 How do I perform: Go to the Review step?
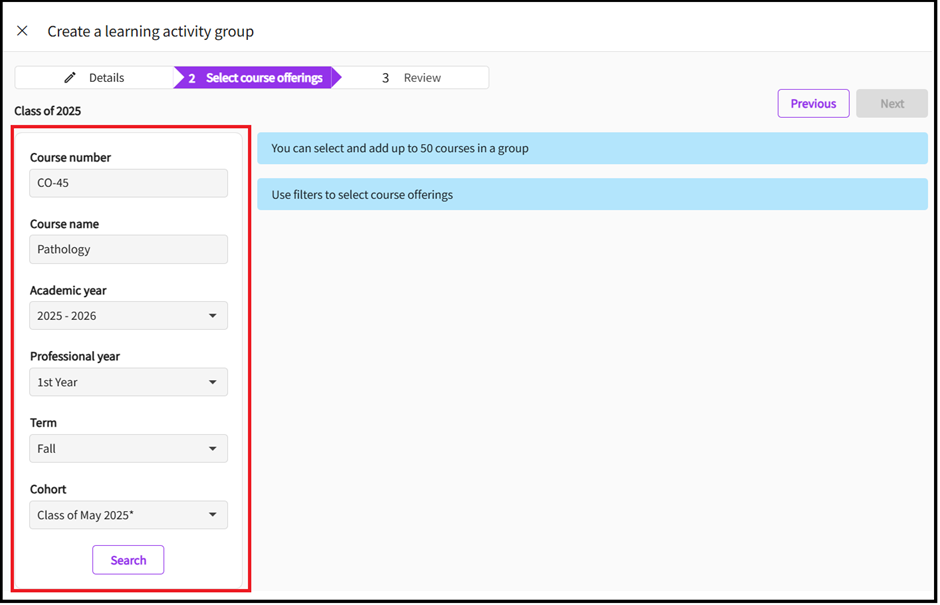tap(412, 78)
